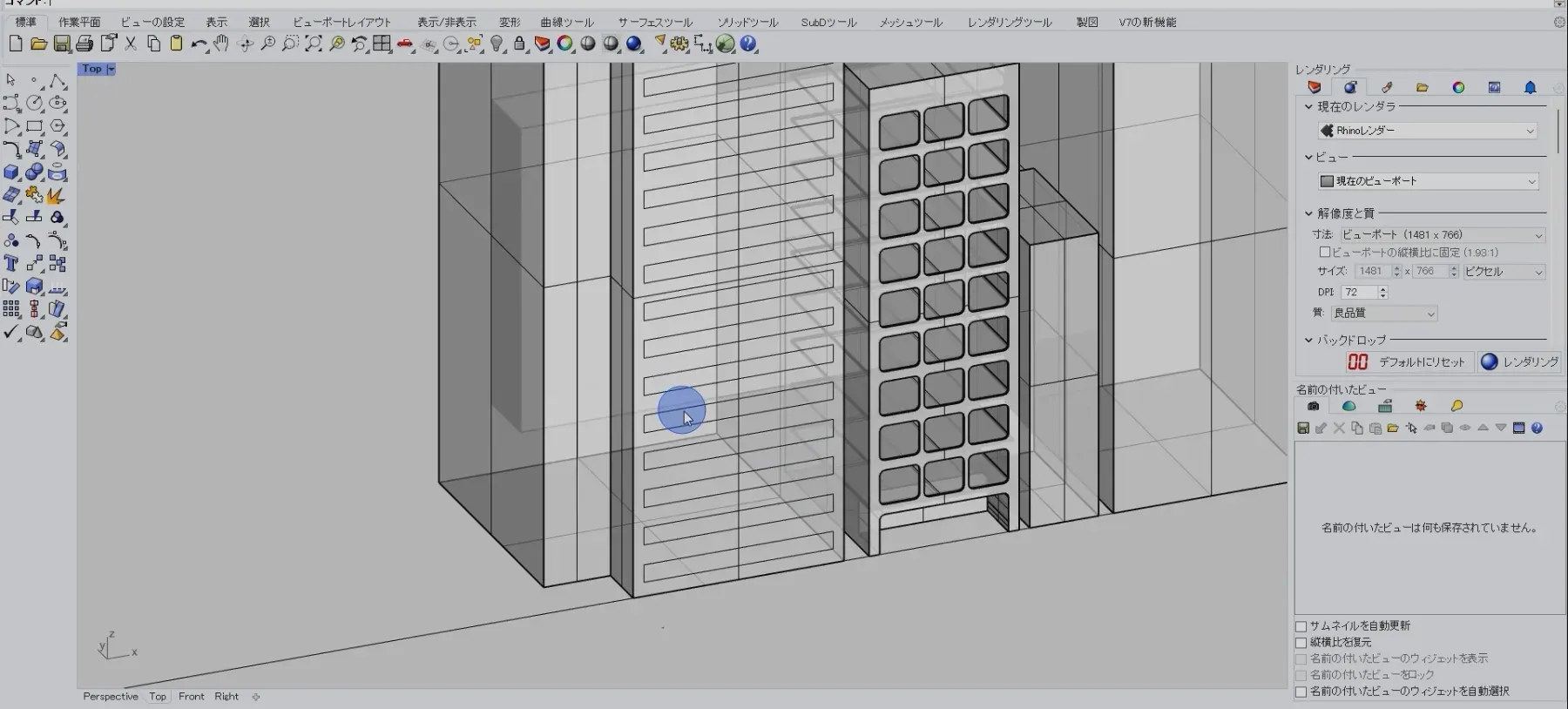
Task: Select the Pan view hand tool
Action: [x=221, y=44]
